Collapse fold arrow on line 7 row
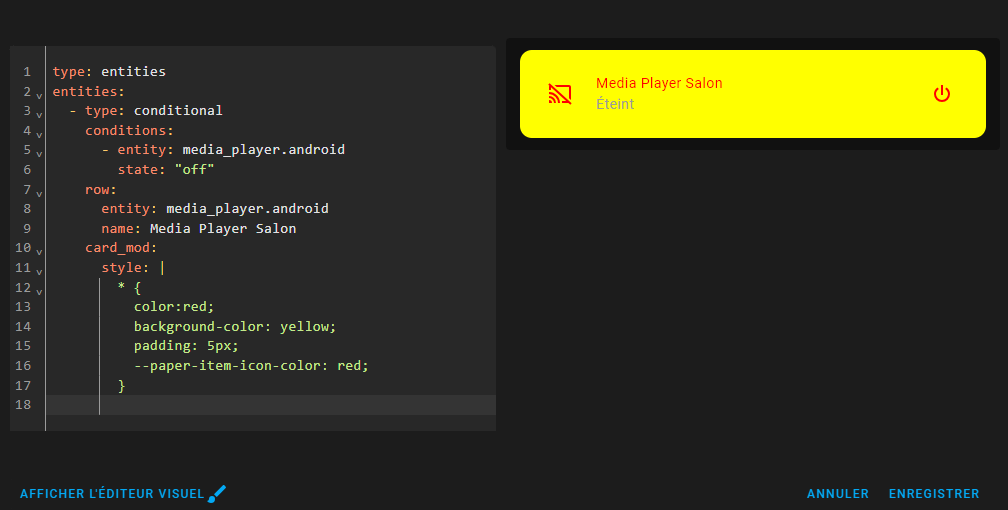Screen dimensions: 1008x510 pos(39,194)
